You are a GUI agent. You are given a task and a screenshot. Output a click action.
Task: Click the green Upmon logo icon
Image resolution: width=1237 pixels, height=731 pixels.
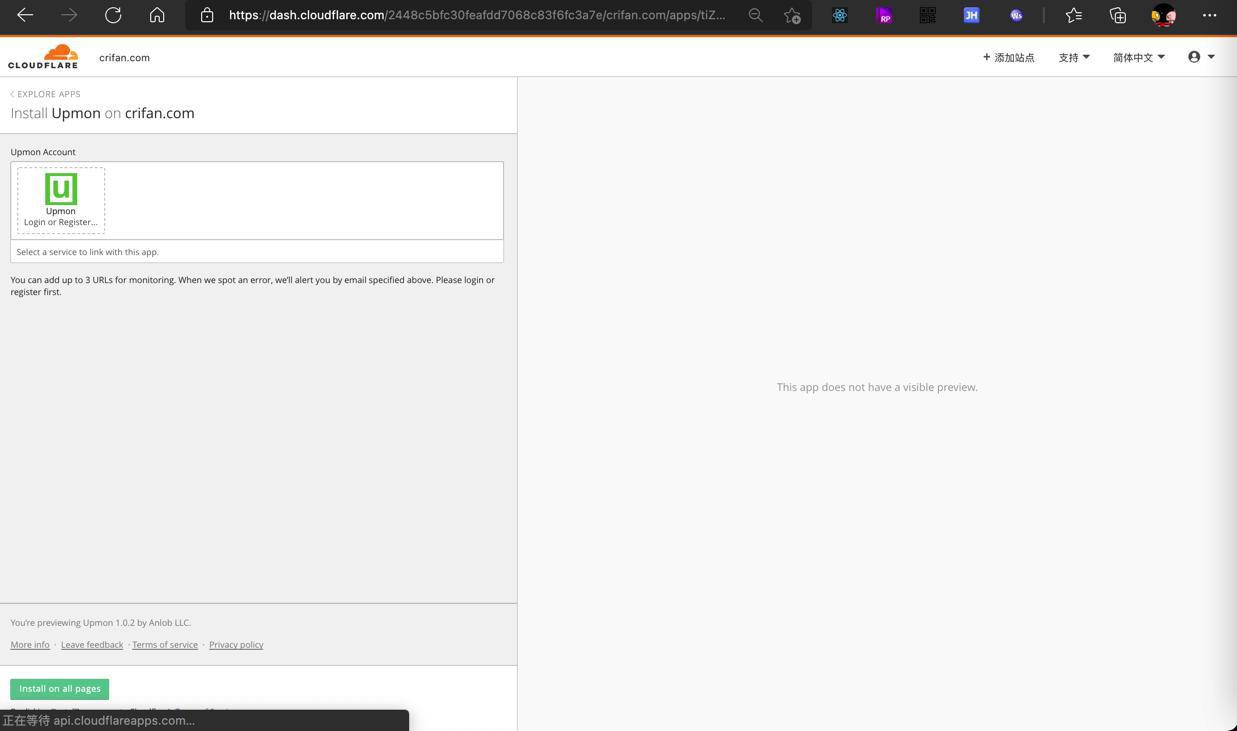(x=61, y=189)
